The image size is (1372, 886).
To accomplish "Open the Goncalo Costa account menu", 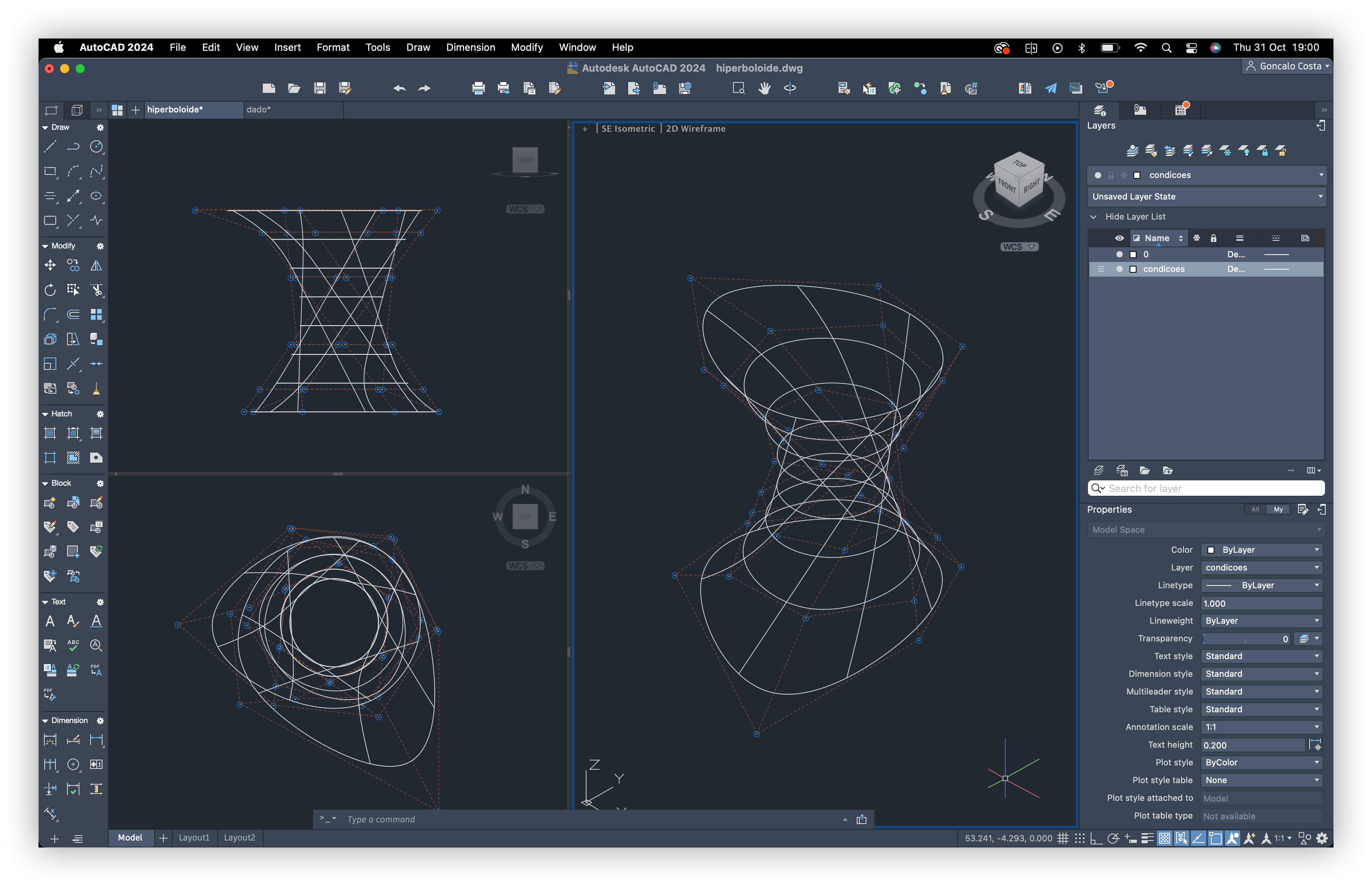I will point(1286,66).
